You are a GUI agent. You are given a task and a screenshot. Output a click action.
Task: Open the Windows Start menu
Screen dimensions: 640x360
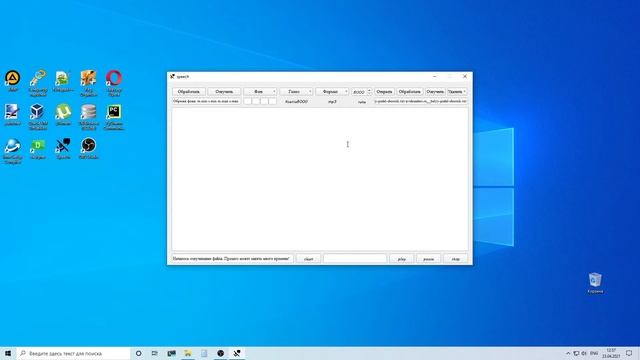(x=8, y=353)
